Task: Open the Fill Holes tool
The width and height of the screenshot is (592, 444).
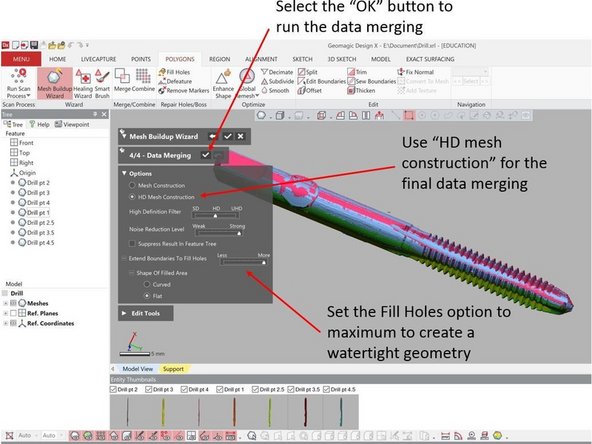Action: pos(174,72)
